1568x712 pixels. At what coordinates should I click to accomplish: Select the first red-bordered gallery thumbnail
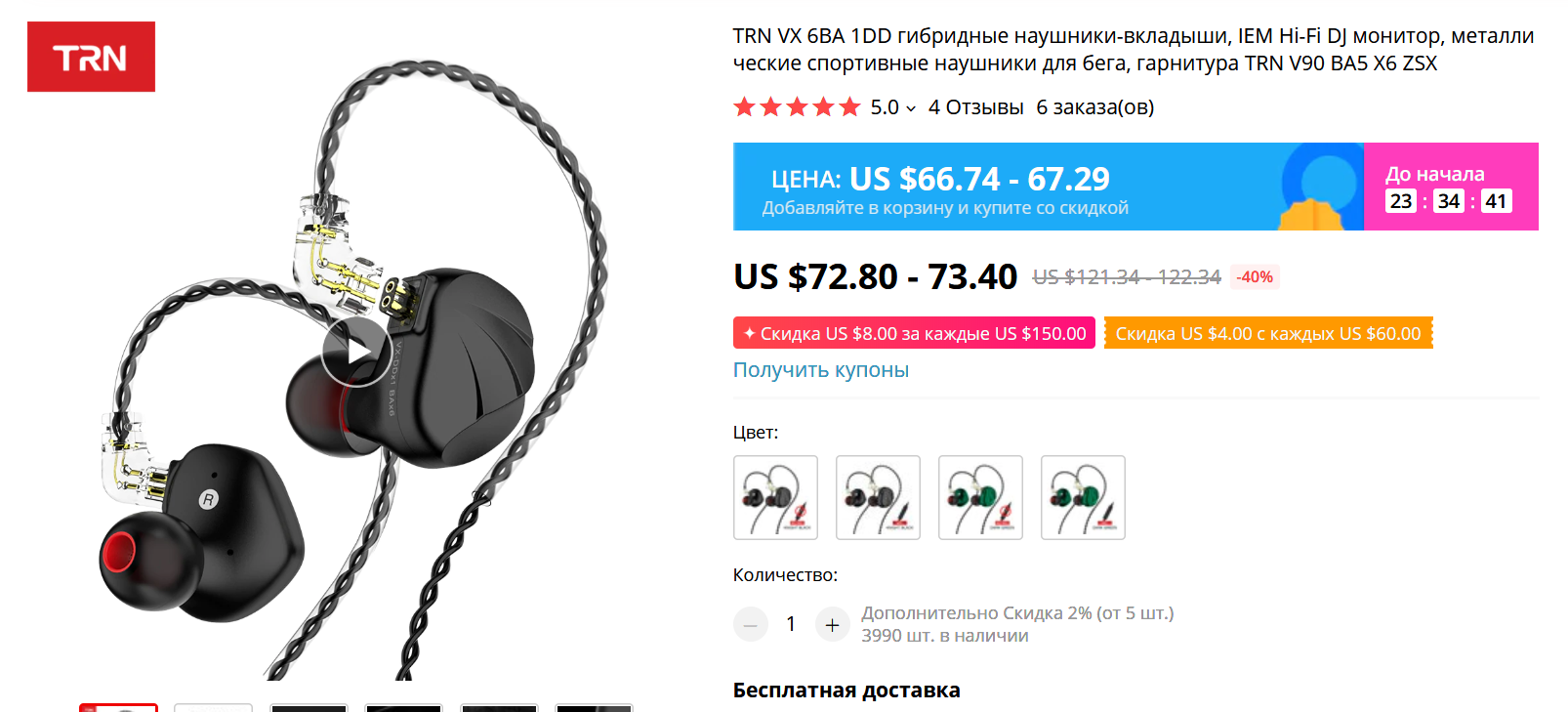pyautogui.click(x=118, y=707)
